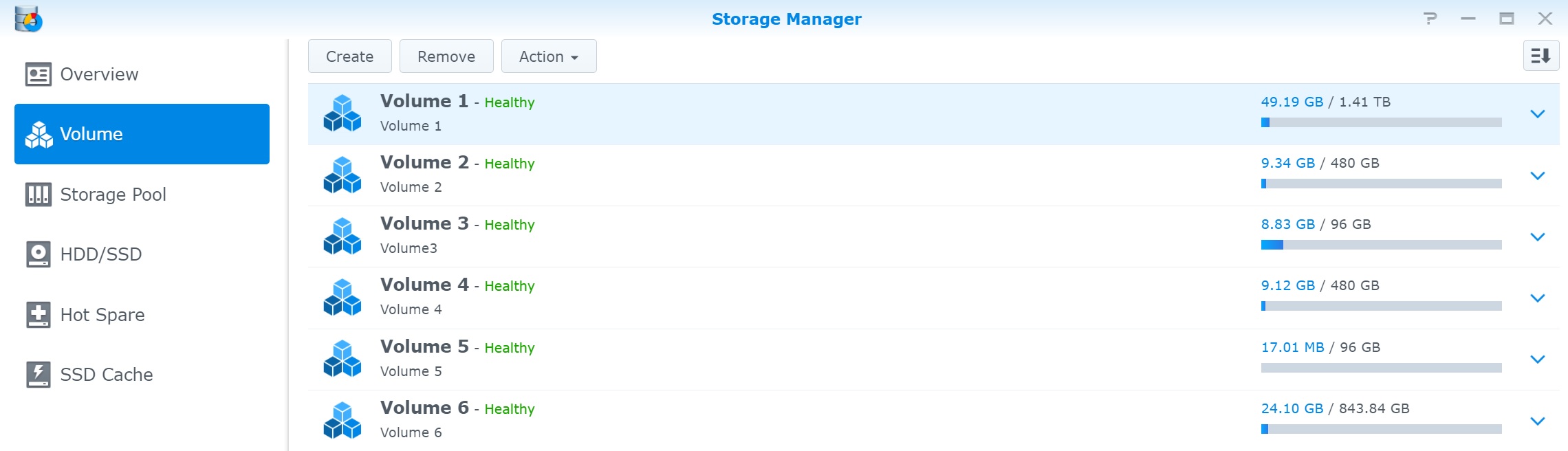Click the Storage Manager app icon

[28, 19]
